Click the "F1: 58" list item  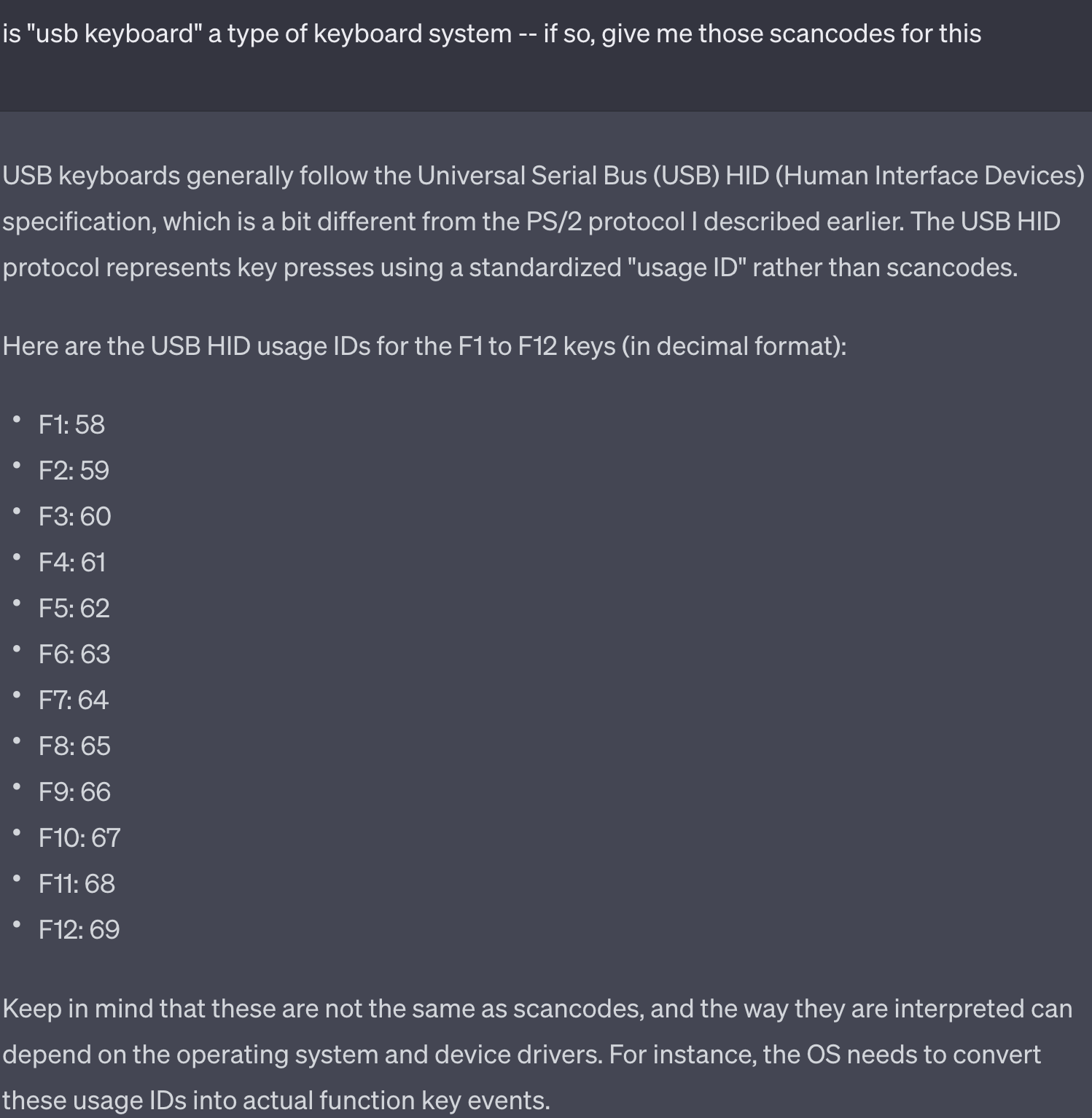(x=71, y=424)
